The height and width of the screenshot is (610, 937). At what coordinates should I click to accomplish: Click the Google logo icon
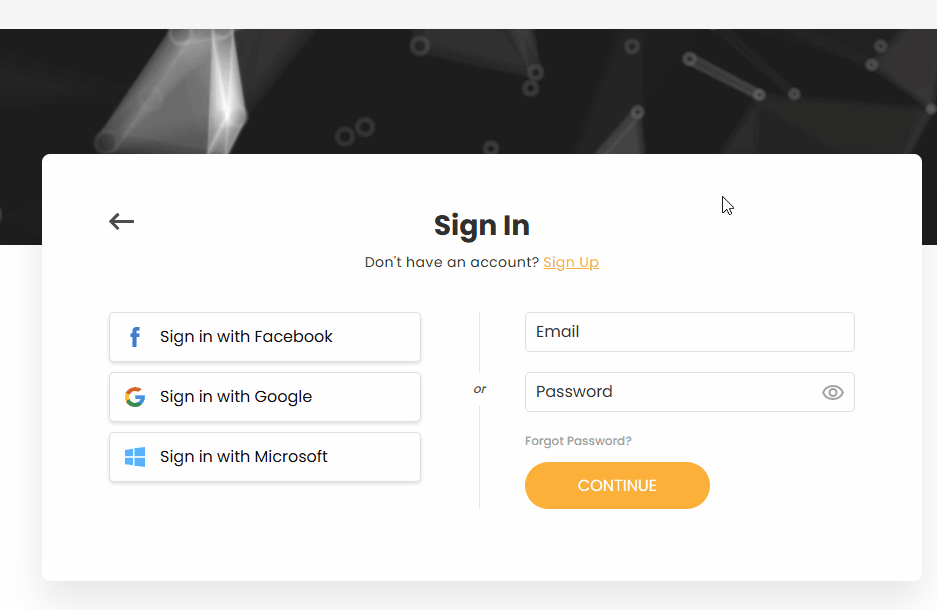(134, 397)
